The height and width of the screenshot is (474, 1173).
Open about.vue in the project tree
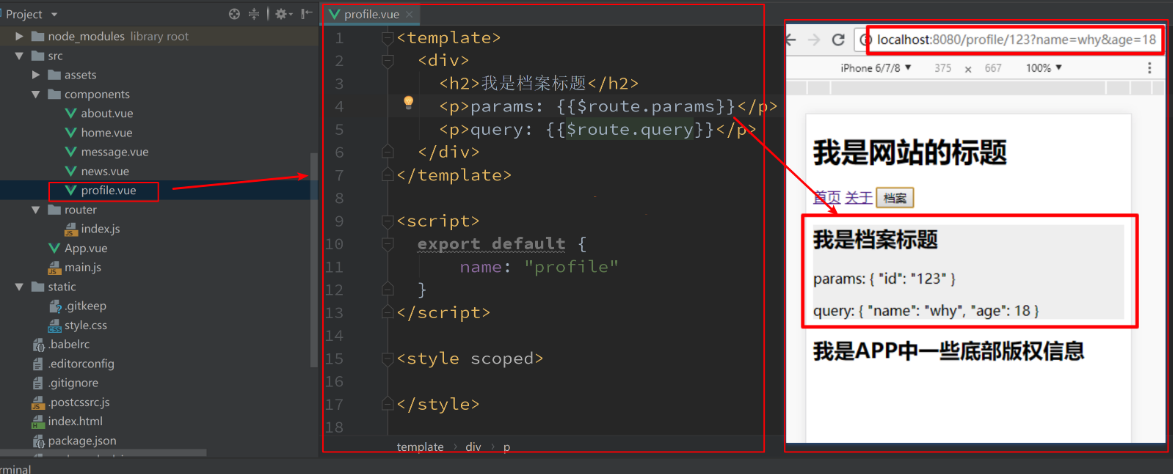click(x=99, y=113)
